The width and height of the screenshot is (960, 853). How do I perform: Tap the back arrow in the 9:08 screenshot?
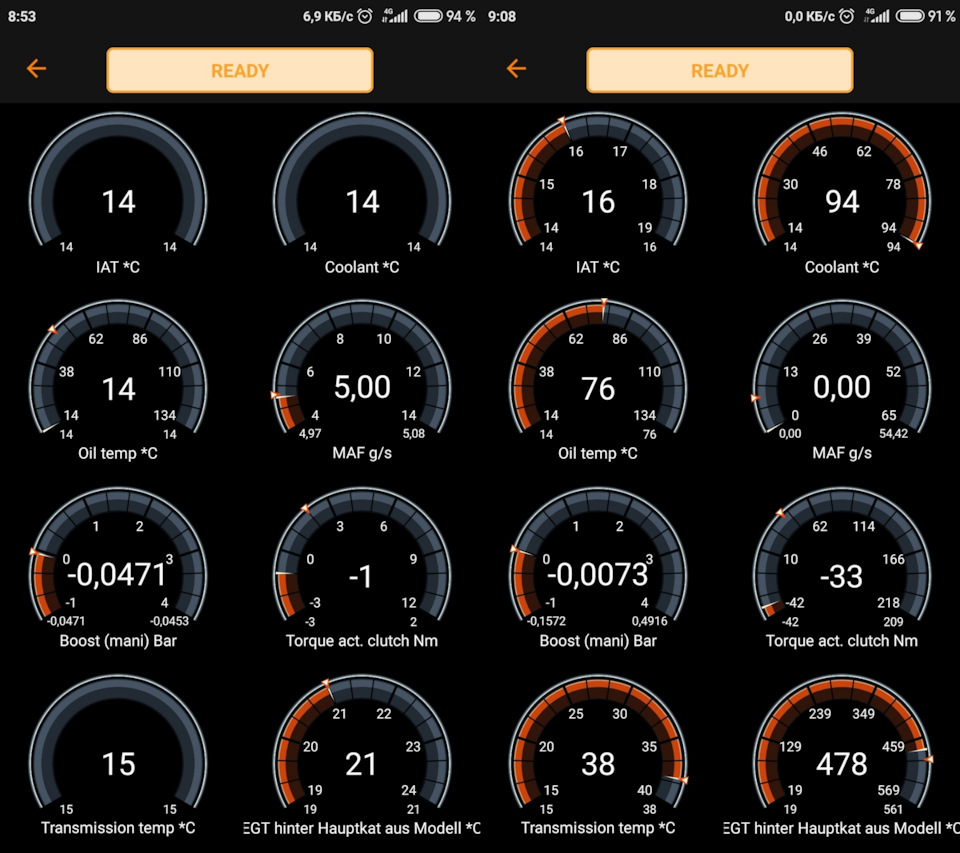[517, 69]
